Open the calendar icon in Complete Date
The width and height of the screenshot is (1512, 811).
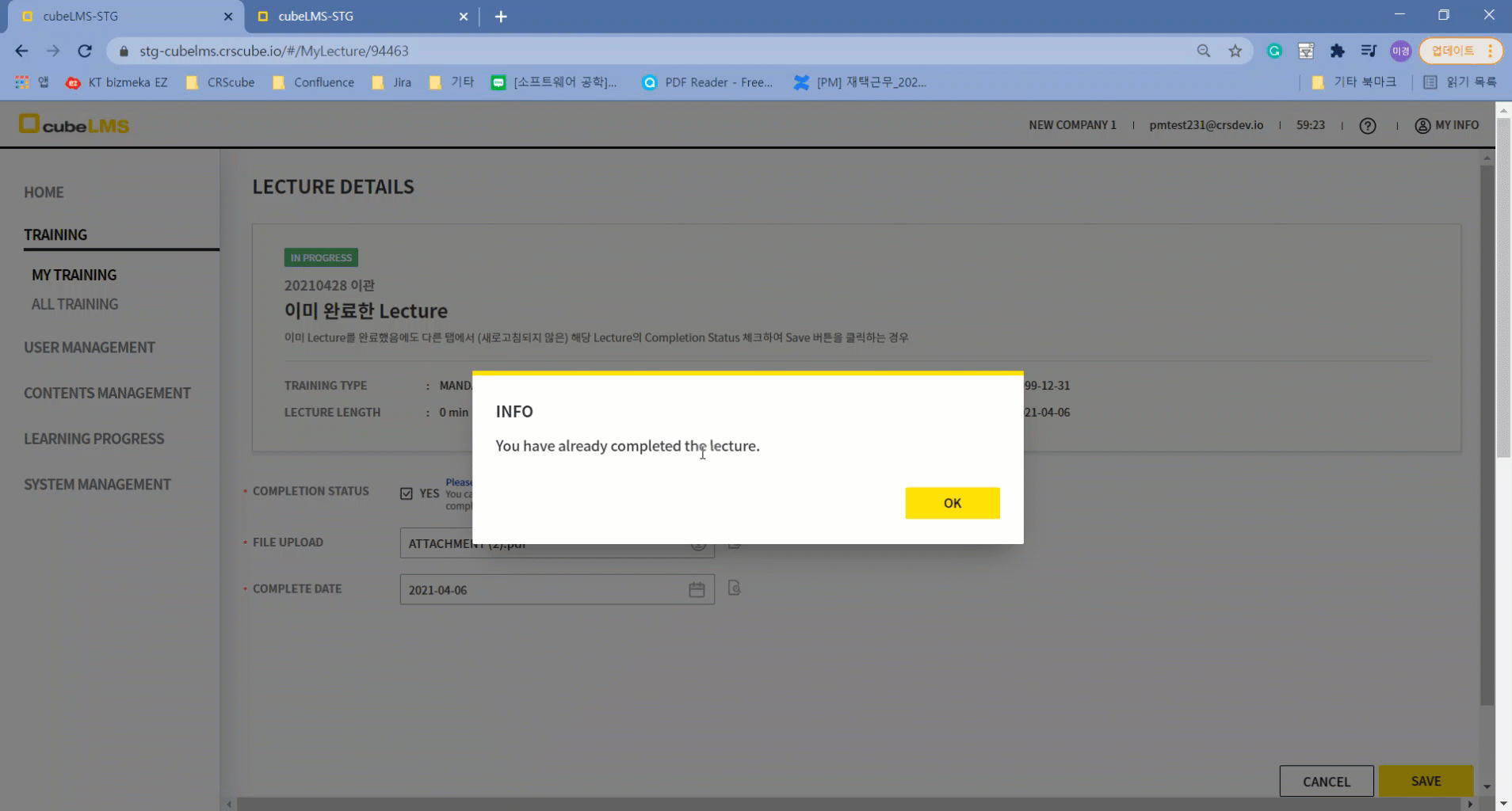click(697, 590)
